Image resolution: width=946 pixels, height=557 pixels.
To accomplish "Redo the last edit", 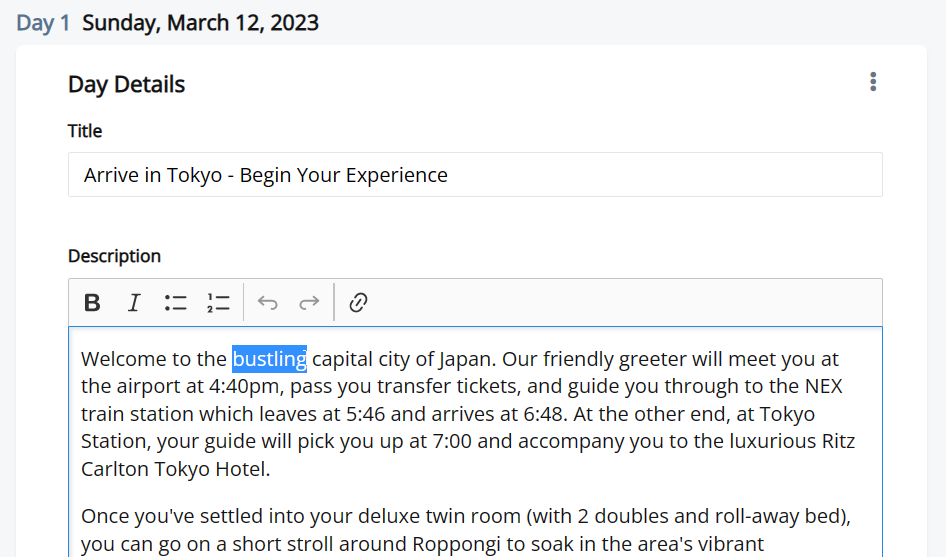I will pos(309,302).
